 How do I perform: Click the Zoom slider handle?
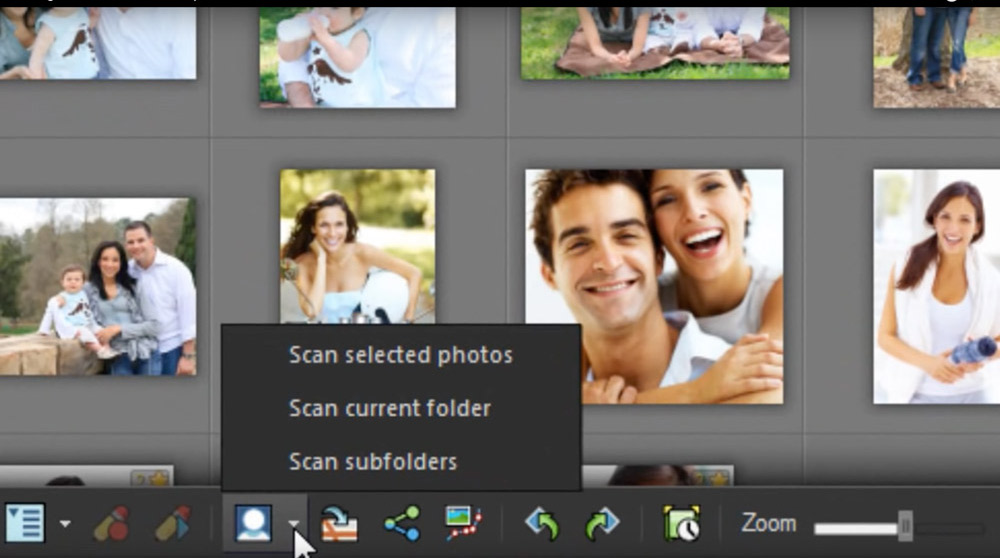coord(905,526)
